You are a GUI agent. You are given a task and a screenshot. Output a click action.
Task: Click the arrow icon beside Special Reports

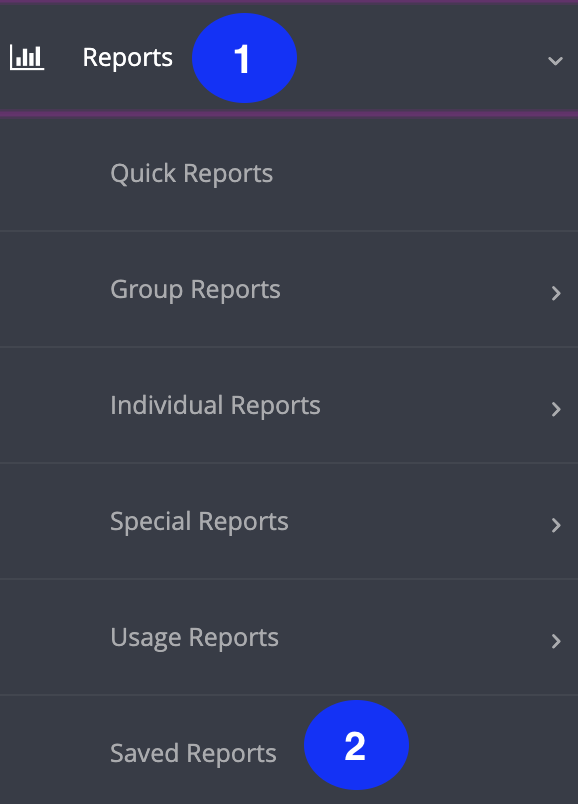[x=556, y=525]
